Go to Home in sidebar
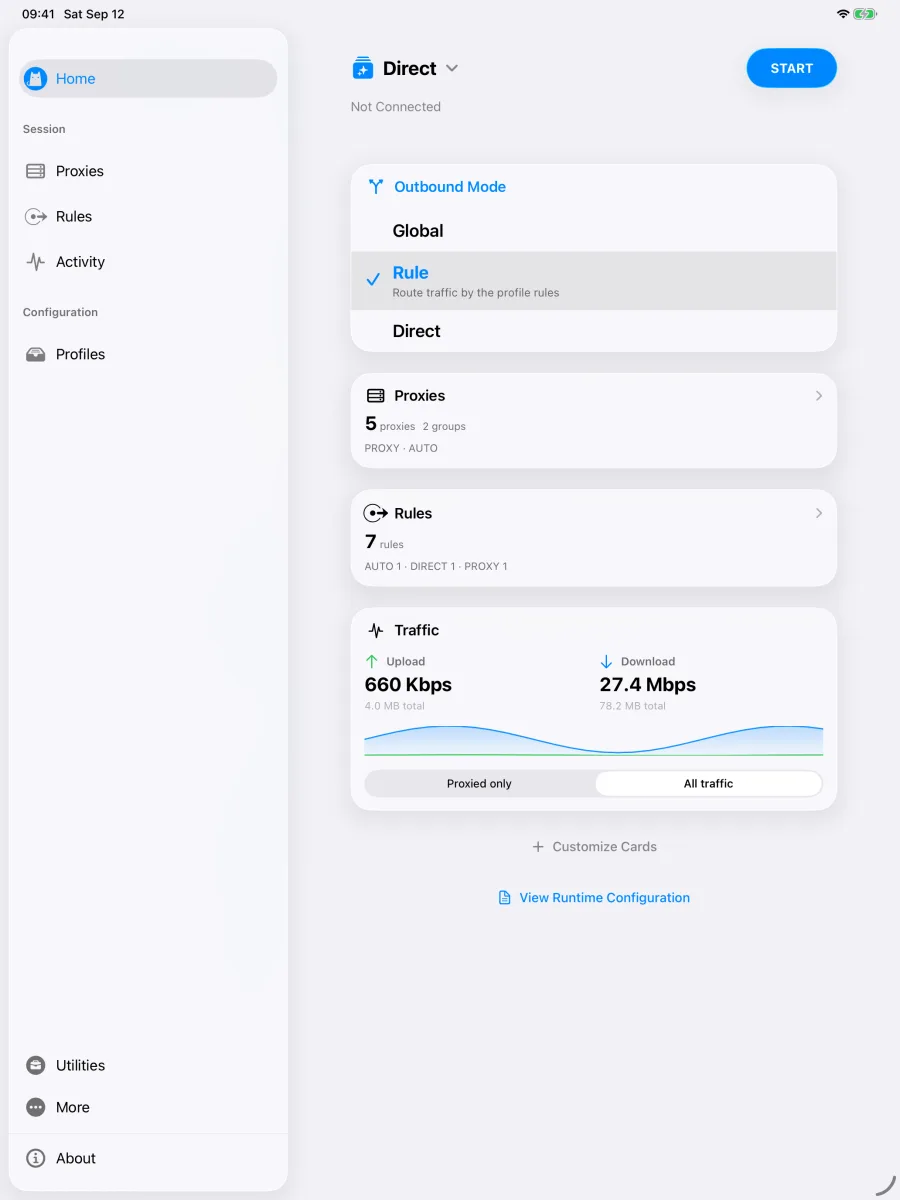 (148, 79)
